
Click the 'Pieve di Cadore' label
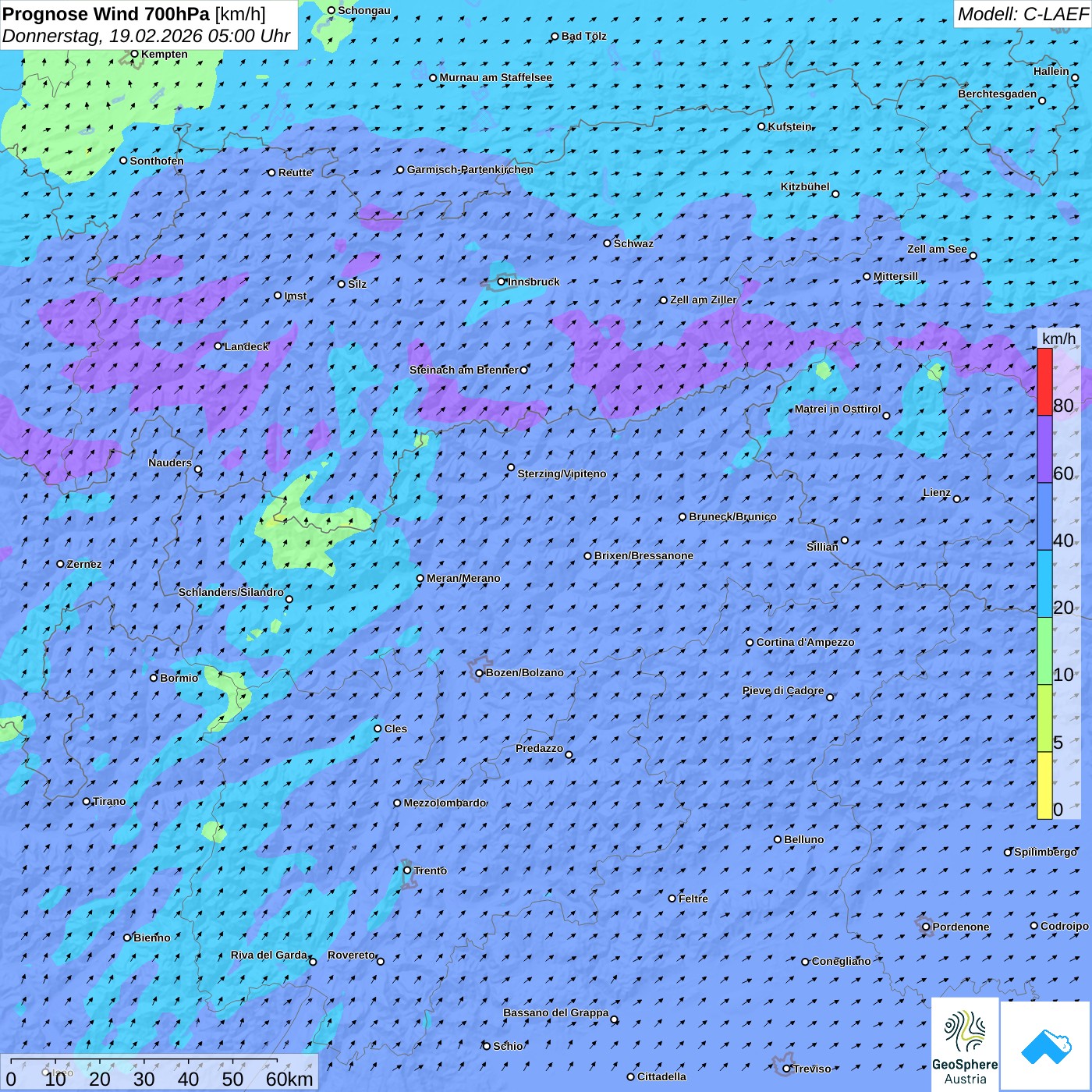[783, 690]
